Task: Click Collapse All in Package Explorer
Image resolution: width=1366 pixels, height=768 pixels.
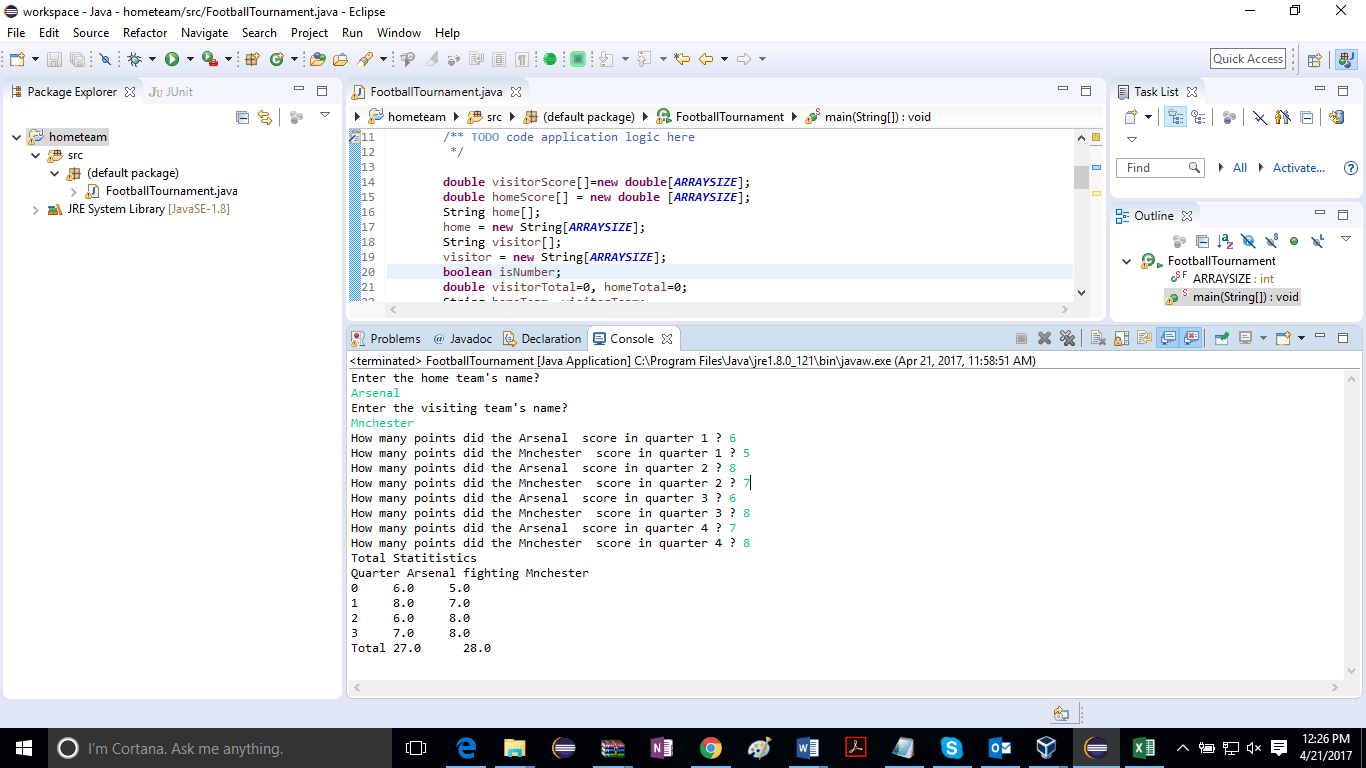Action: (242, 117)
